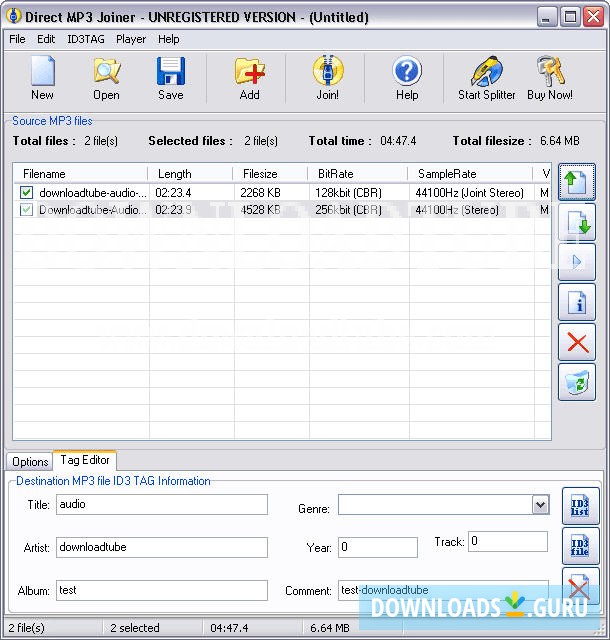Image resolution: width=610 pixels, height=640 pixels.
Task: Click the 44100Hz (Stereo) cell
Action: [457, 210]
